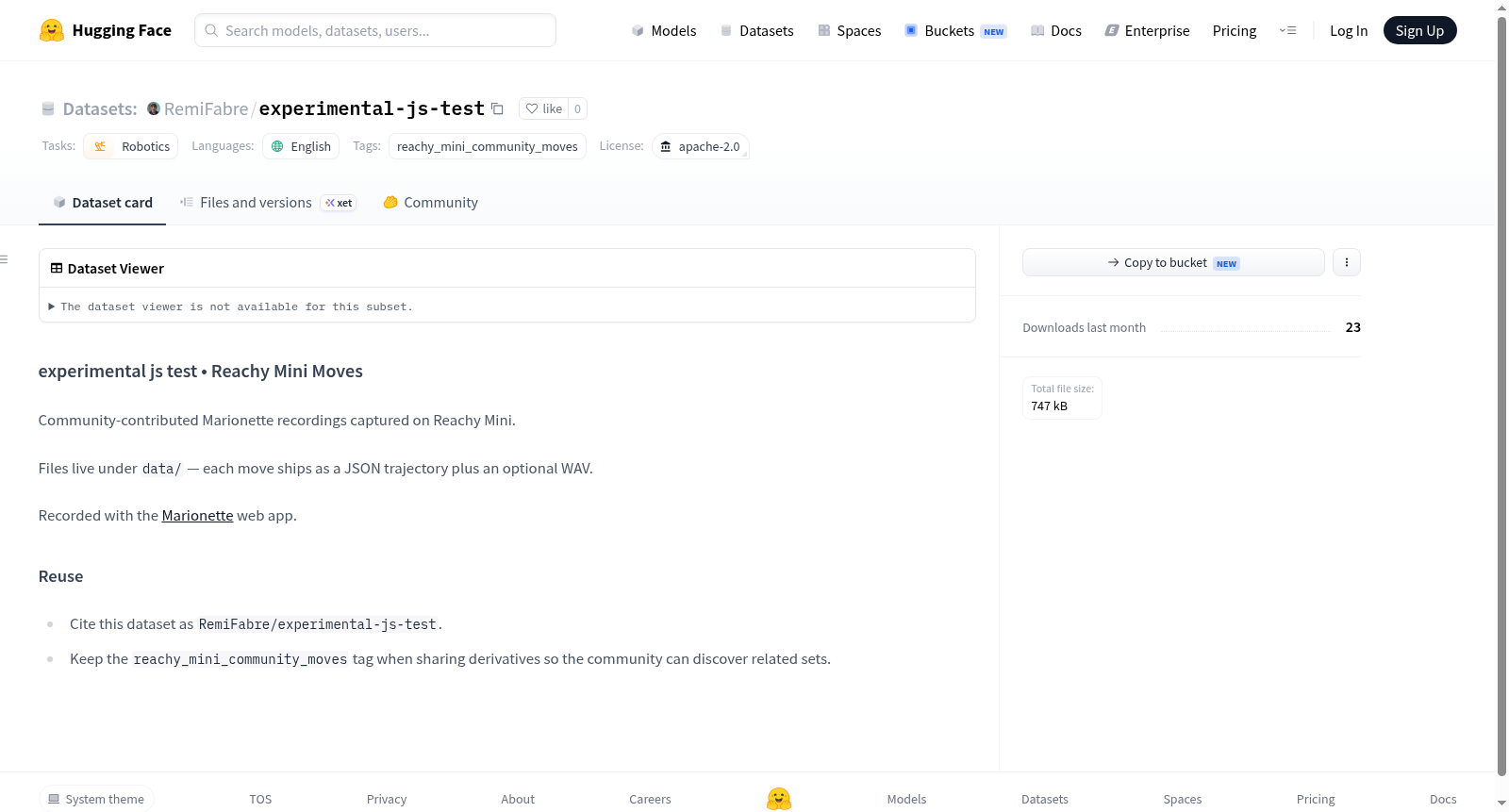Screen dimensions: 1509x812
Task: Click the page vertical scrollbar
Action: [1501, 396]
